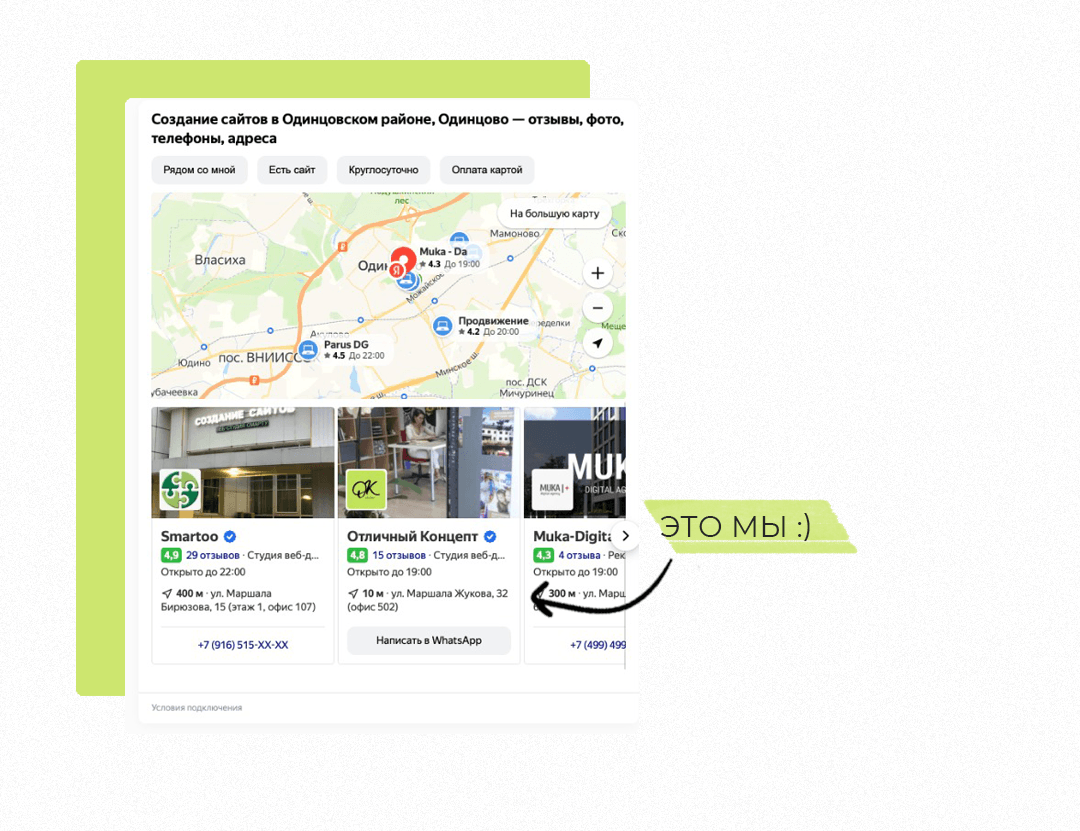The image size is (1080, 831).
Task: Apply the 'Рядом со мной' filter
Action: click(199, 170)
